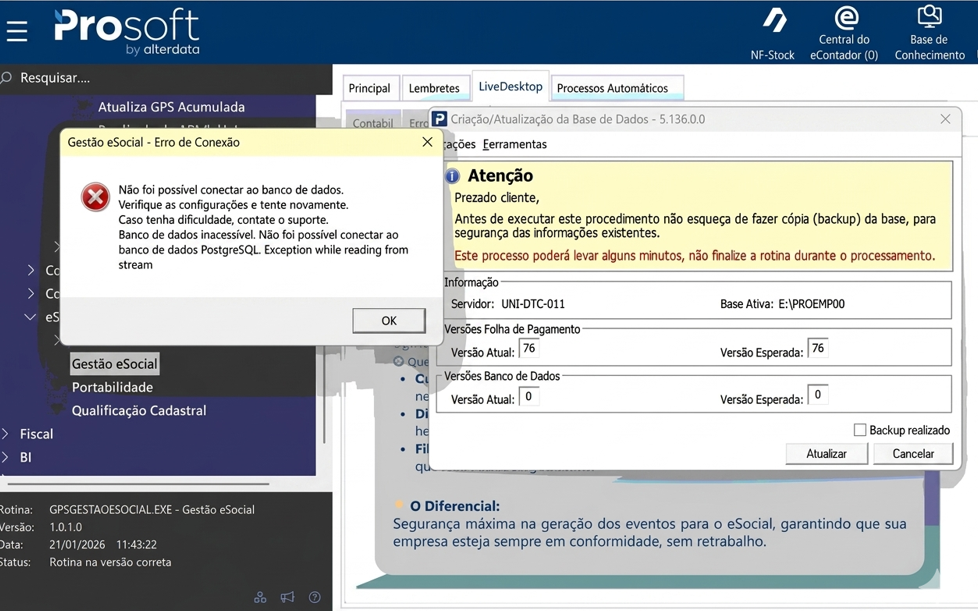Select the LiveDesktop tab
Screen dimensions: 978x611
click(510, 87)
